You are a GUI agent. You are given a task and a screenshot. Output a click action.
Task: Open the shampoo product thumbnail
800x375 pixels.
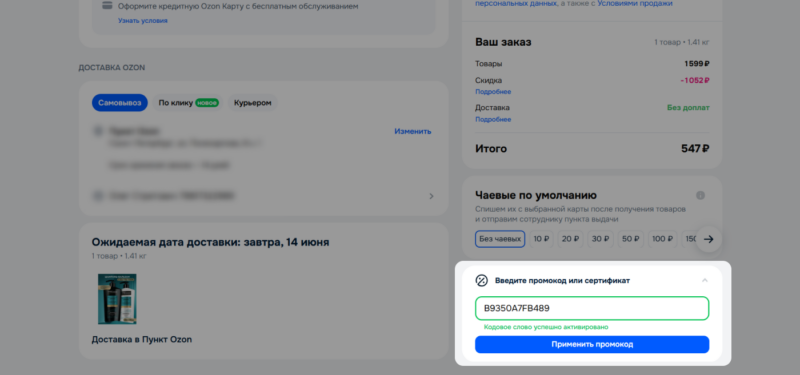[117, 299]
